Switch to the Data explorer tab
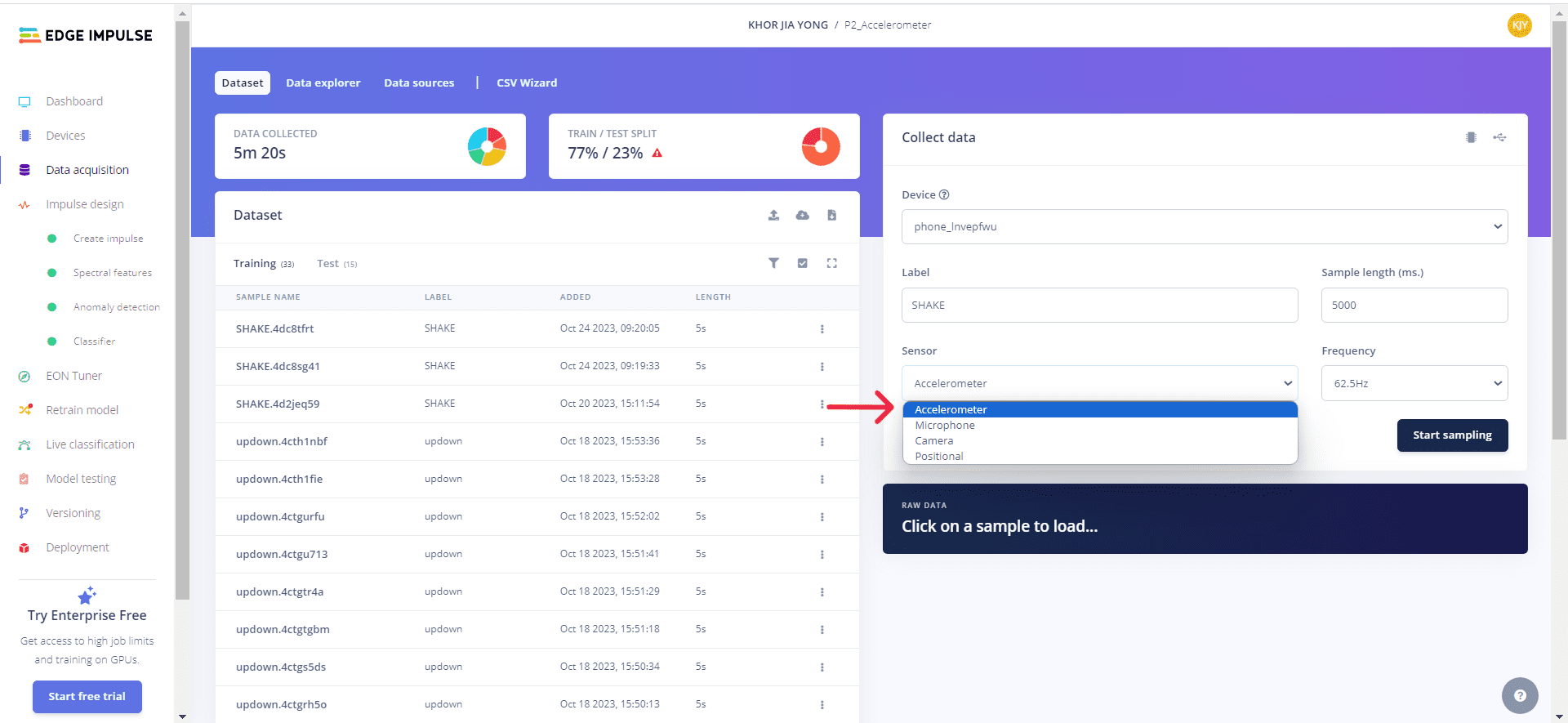The image size is (1568, 723). click(323, 83)
